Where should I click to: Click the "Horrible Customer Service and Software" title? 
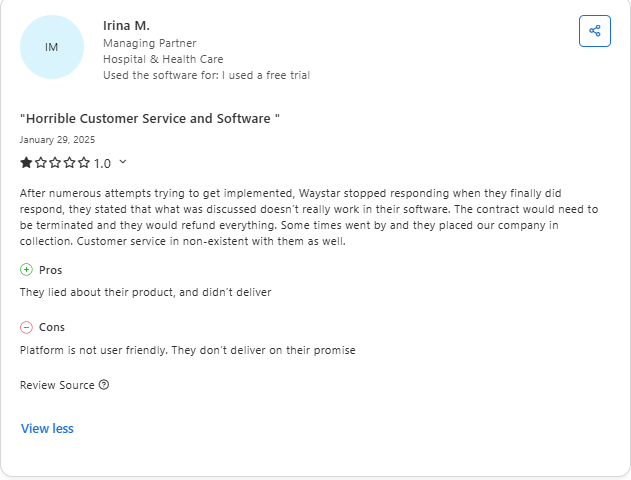click(x=150, y=118)
